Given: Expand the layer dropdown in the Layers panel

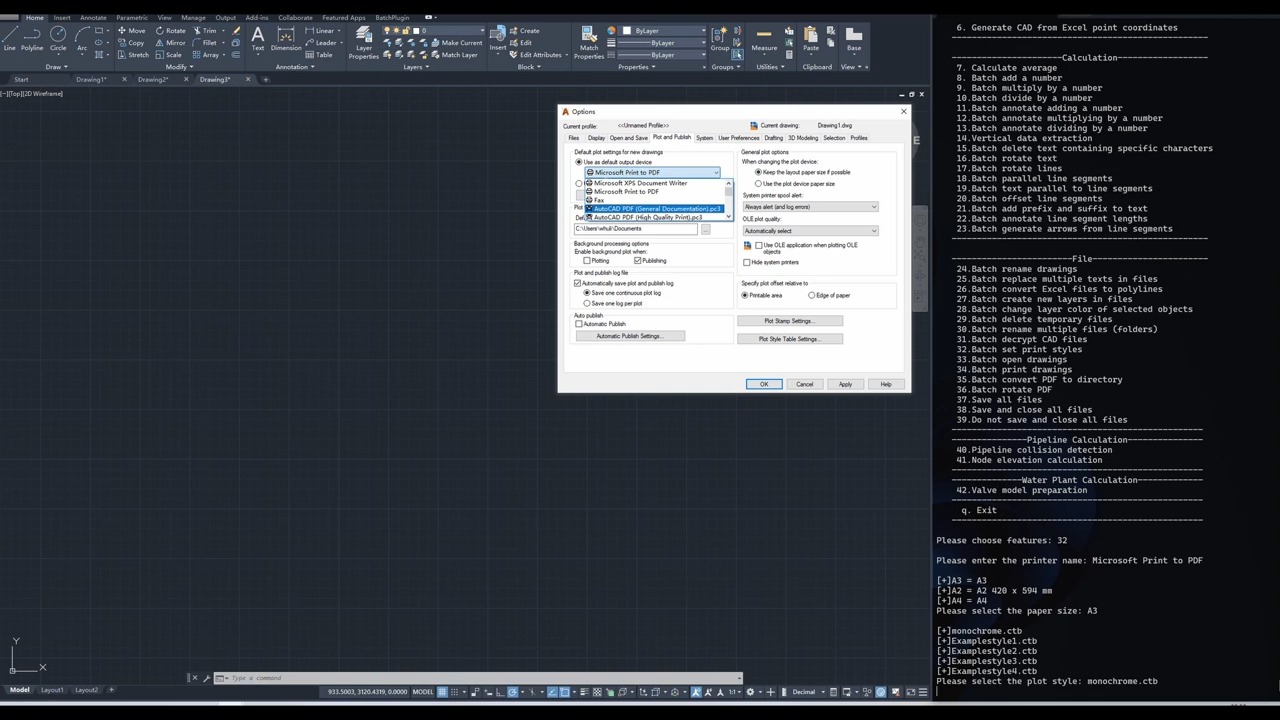Looking at the screenshot, I should (x=482, y=30).
